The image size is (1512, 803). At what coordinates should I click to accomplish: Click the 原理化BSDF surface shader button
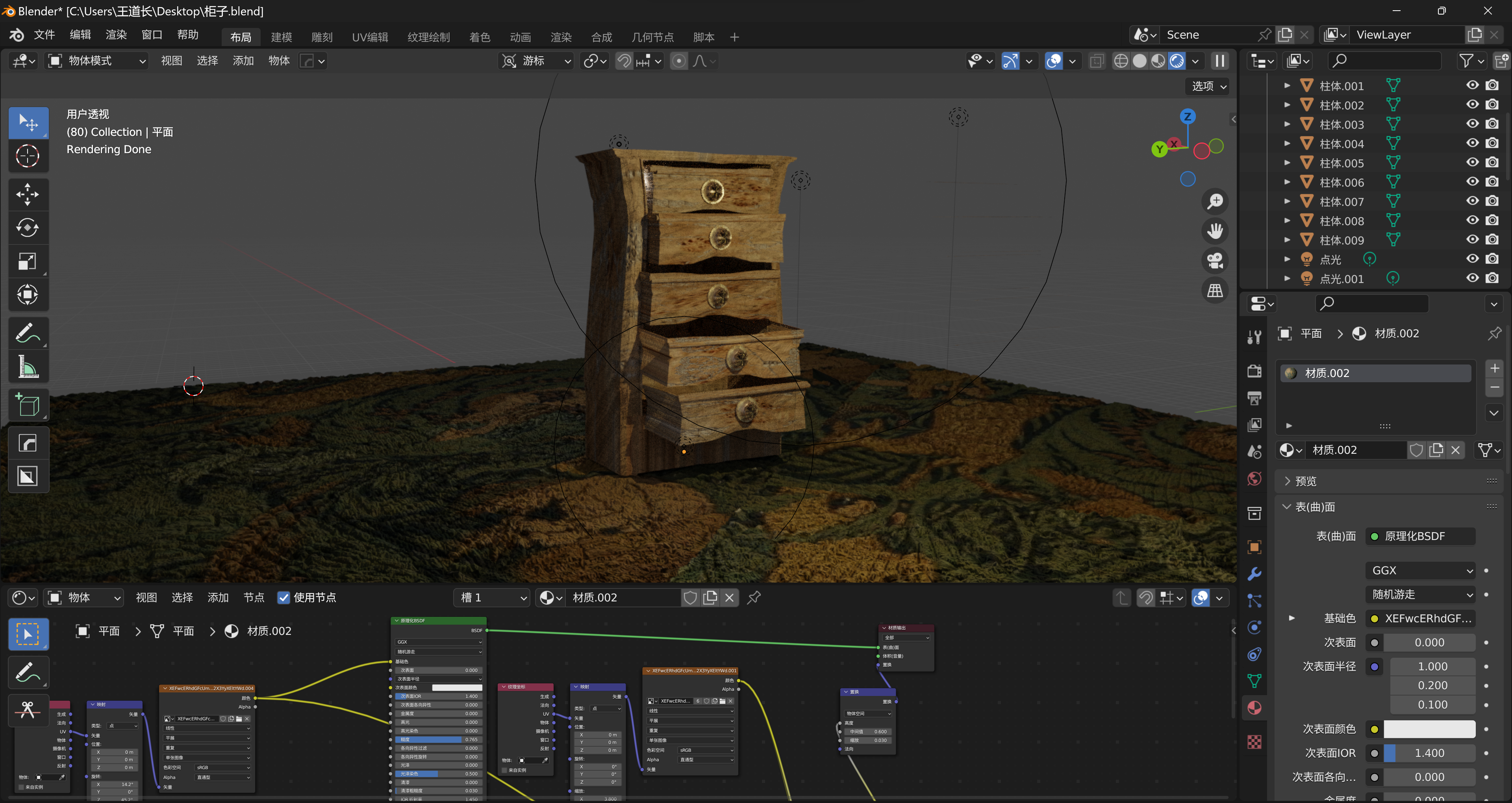pos(1420,537)
